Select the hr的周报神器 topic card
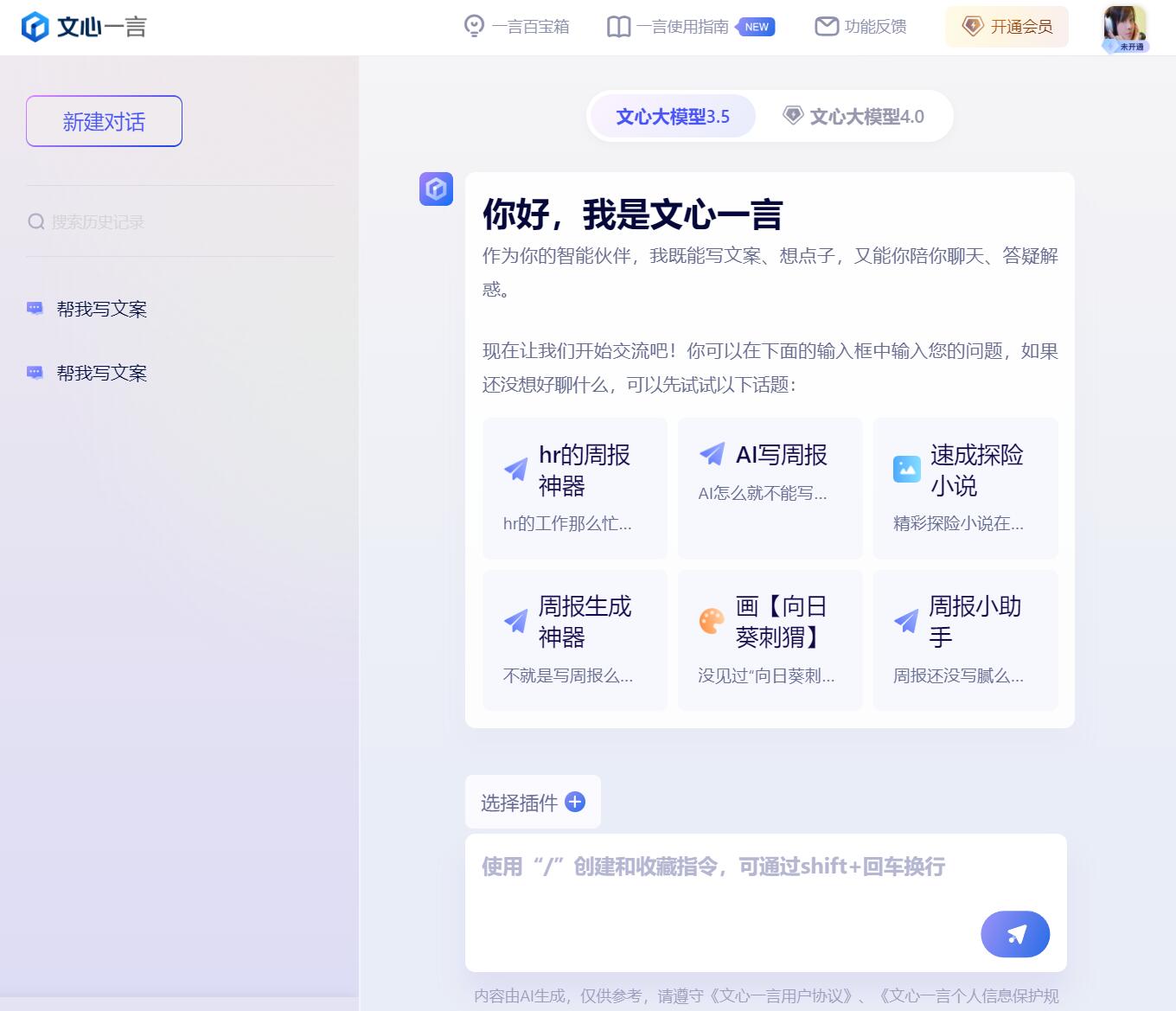The image size is (1176, 1011). tap(575, 488)
